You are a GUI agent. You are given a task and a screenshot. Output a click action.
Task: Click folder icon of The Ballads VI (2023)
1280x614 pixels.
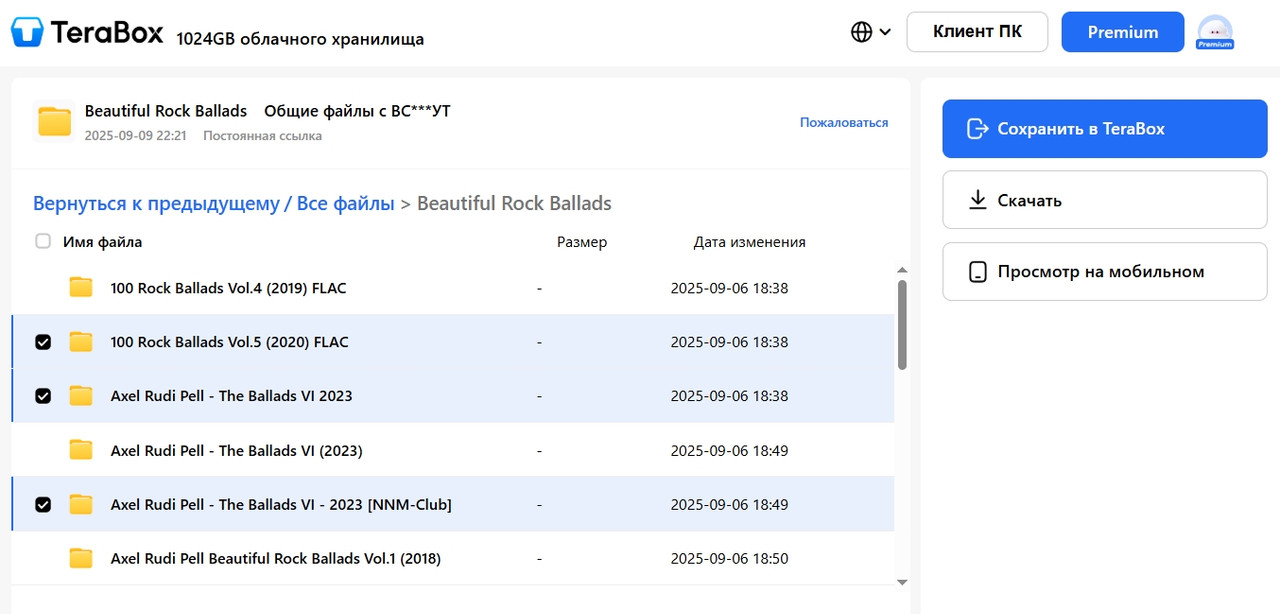(81, 450)
